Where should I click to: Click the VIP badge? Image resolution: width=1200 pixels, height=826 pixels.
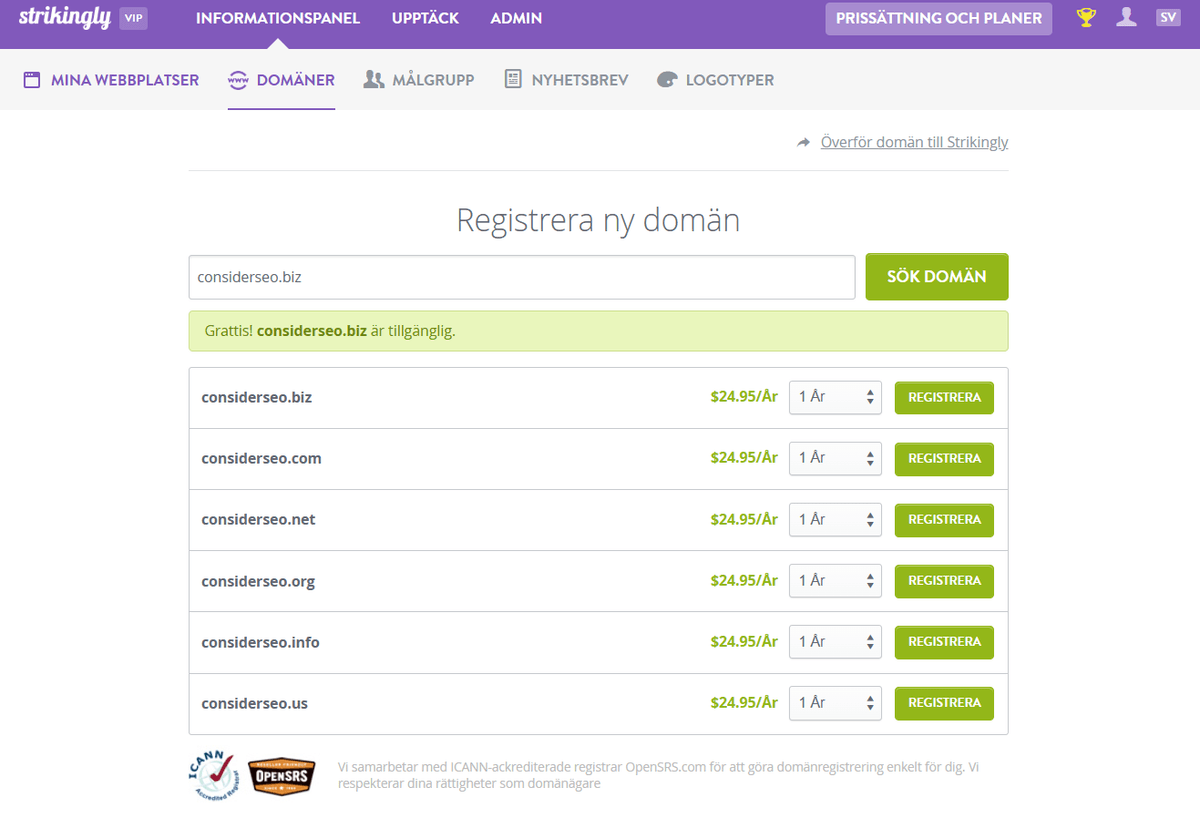coord(133,18)
